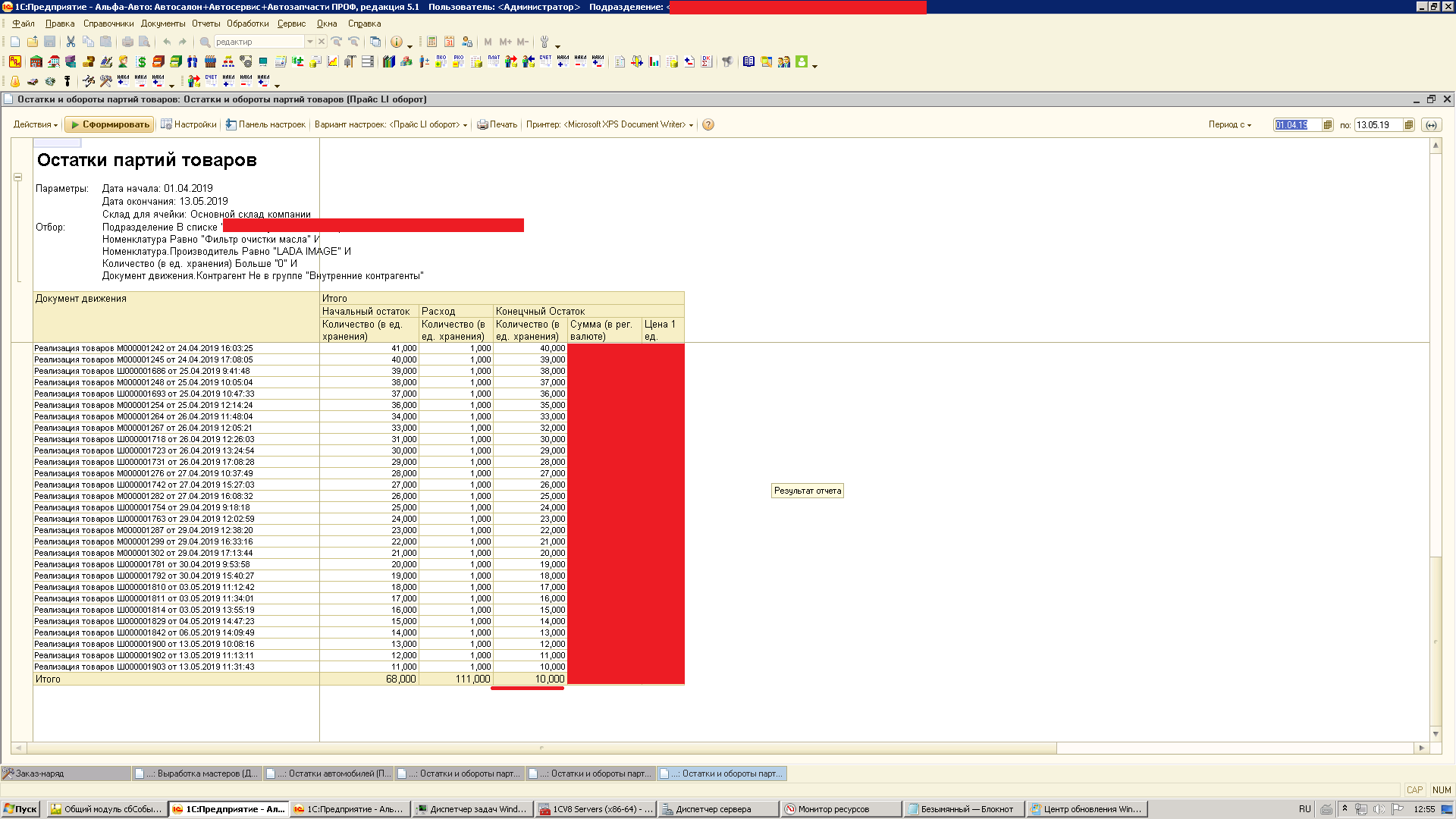Switch to Заказ-наряд window tab
1456x819 pixels.
coord(66,773)
